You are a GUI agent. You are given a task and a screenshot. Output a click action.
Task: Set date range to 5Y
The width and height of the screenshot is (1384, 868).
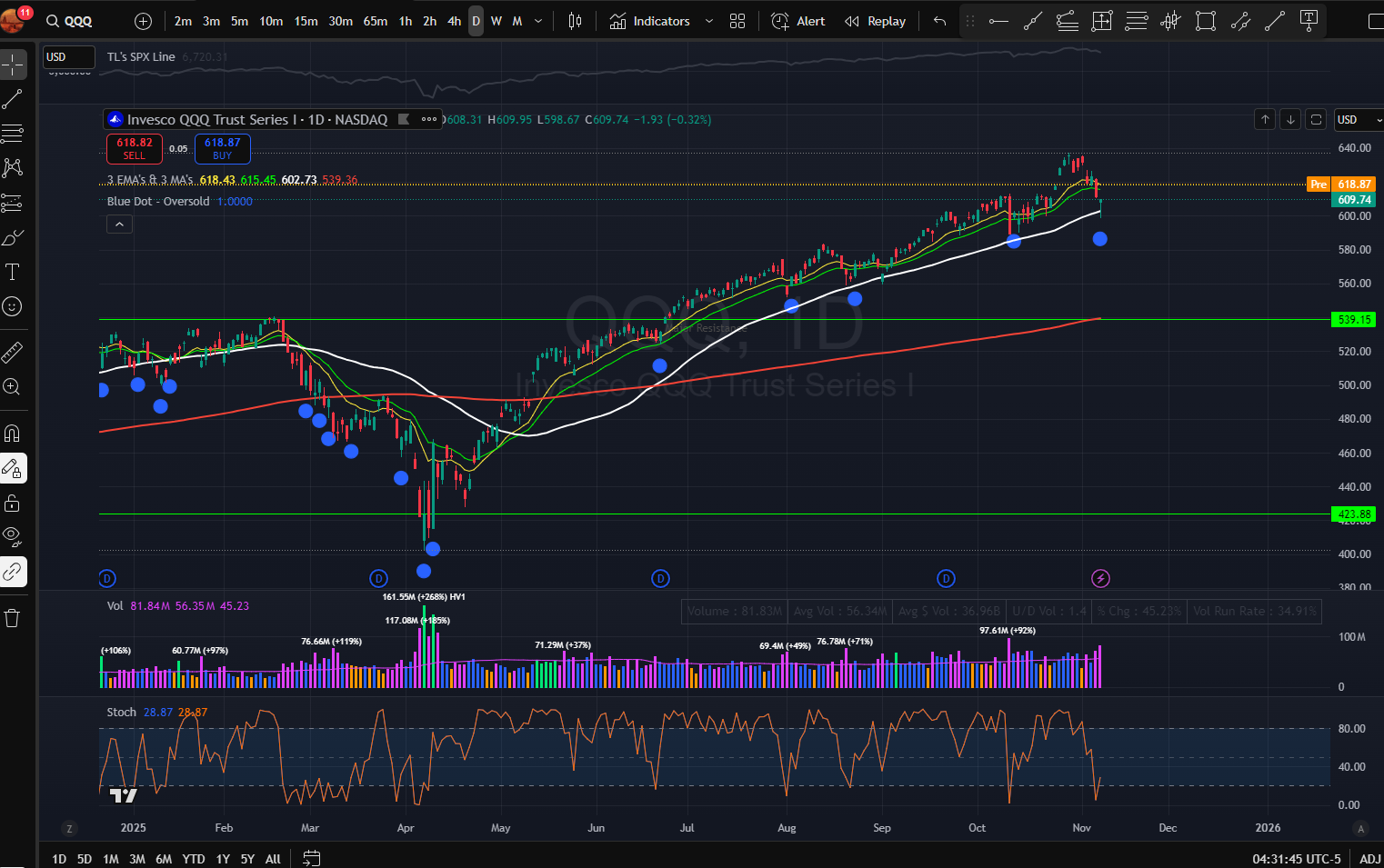[247, 858]
